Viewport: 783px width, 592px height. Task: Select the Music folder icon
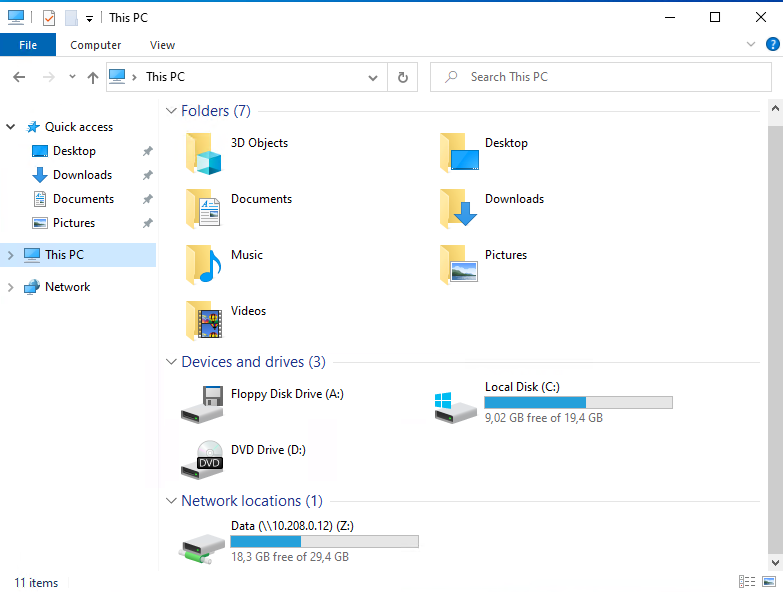coord(203,265)
